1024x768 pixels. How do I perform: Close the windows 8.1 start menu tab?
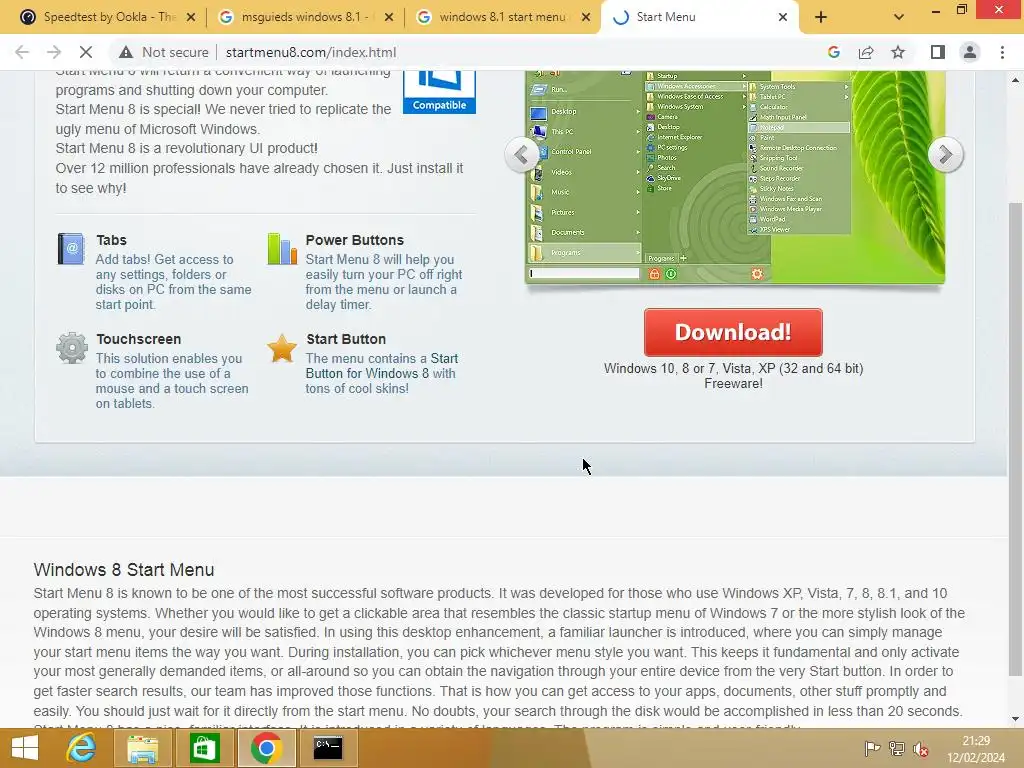click(586, 18)
